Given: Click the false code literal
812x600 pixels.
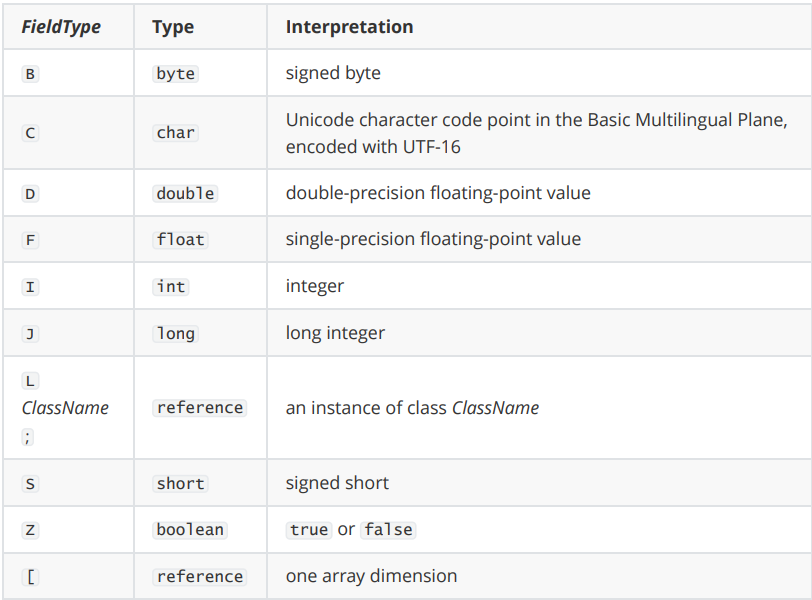Looking at the screenshot, I should (x=388, y=530).
